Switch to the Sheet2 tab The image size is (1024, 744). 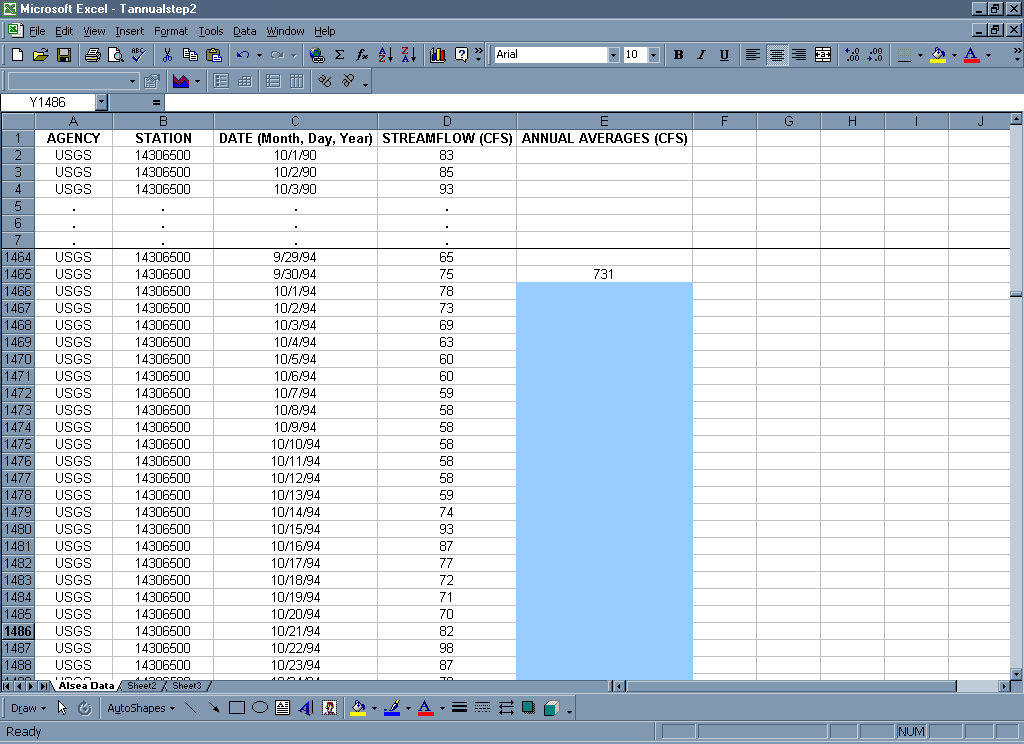pos(141,686)
